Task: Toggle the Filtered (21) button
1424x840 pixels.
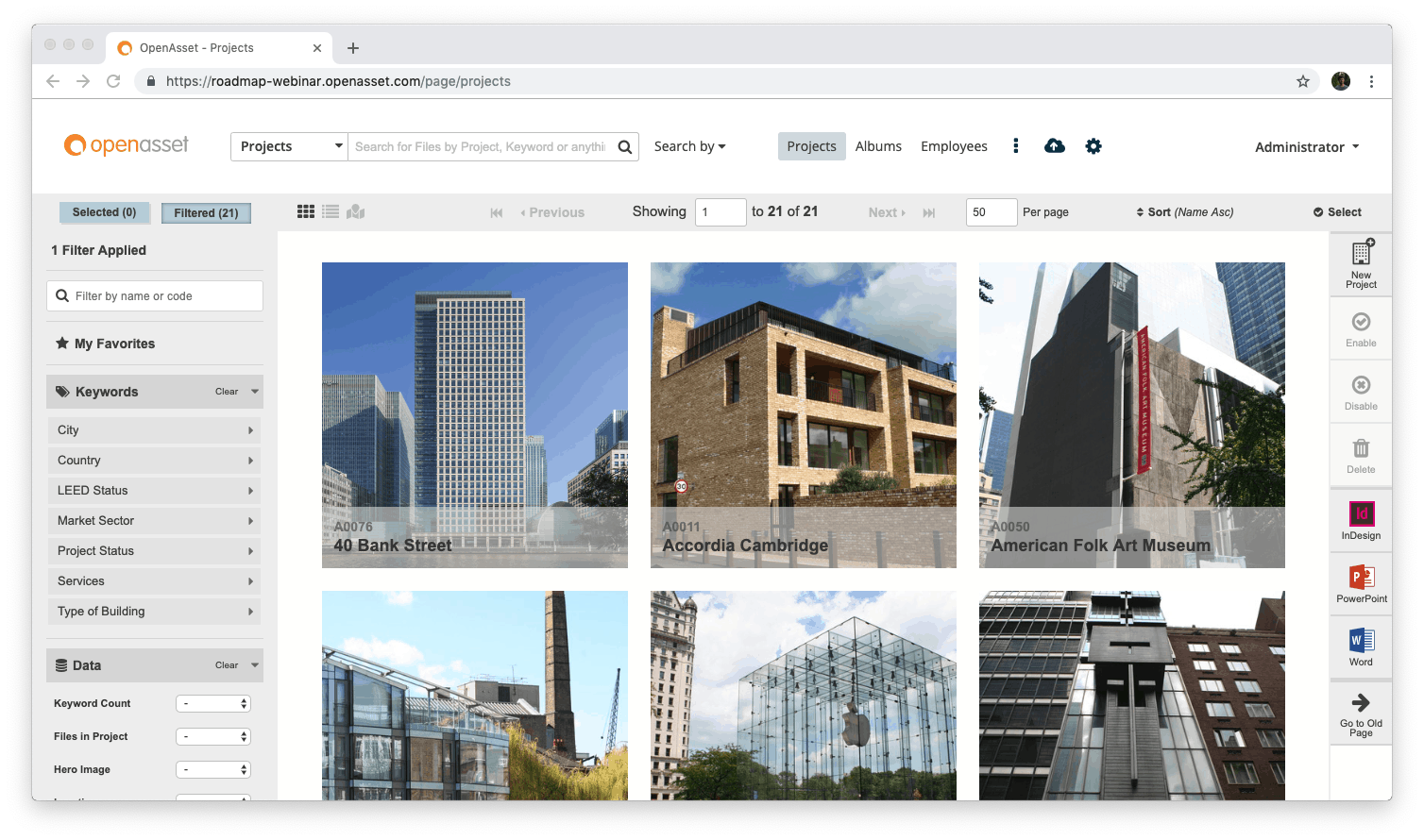Action: [x=206, y=213]
